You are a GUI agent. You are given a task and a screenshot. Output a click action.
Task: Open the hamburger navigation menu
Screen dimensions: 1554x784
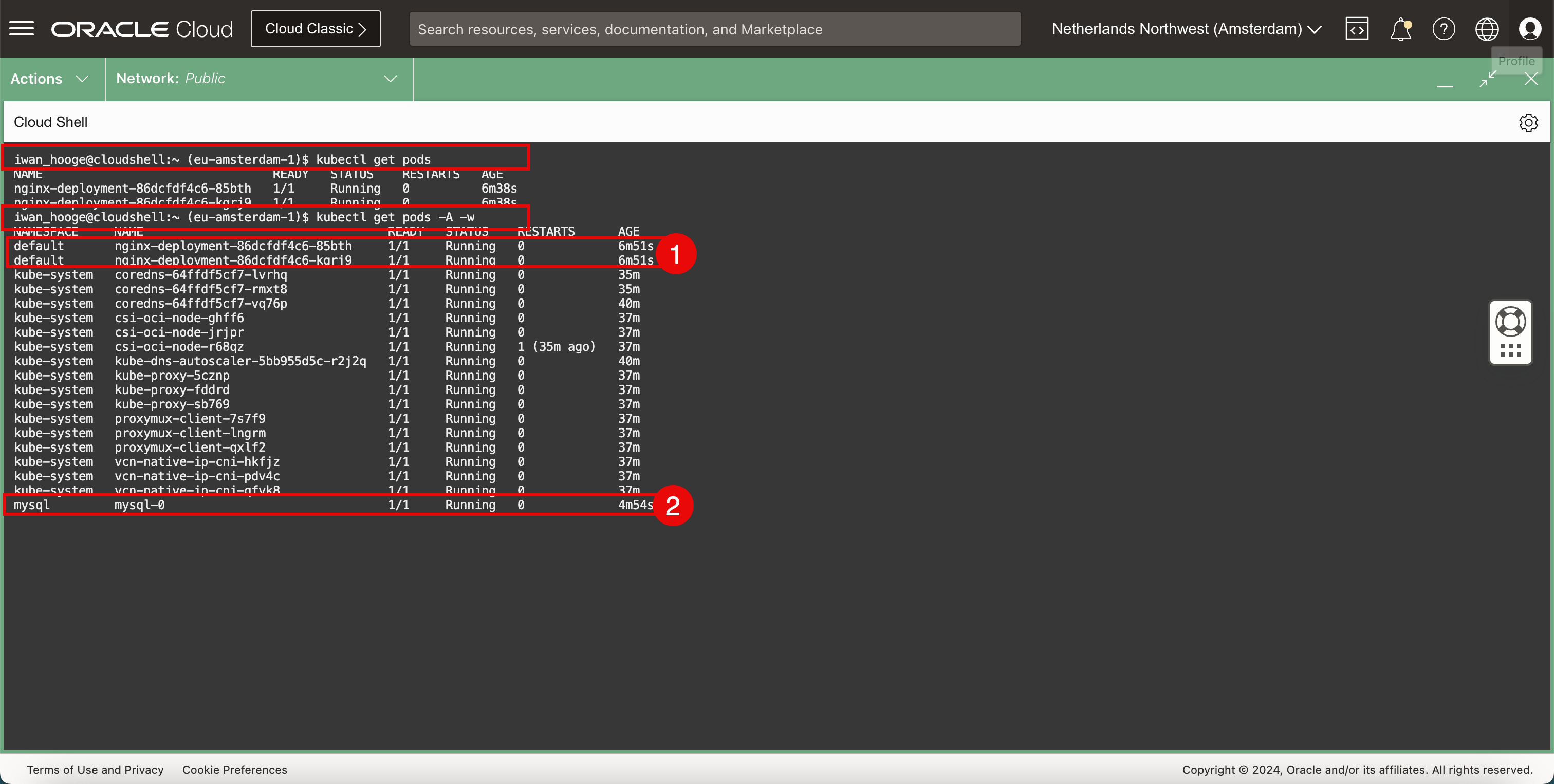[22, 28]
